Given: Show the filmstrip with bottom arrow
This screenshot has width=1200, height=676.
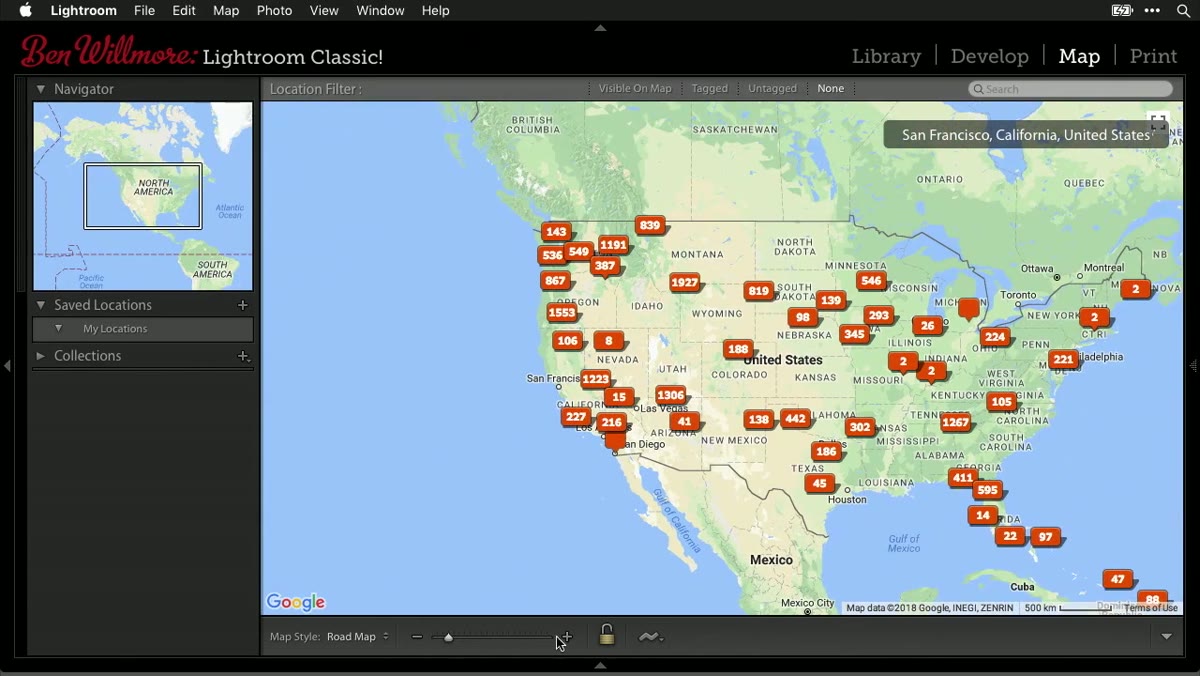Looking at the screenshot, I should 600,666.
